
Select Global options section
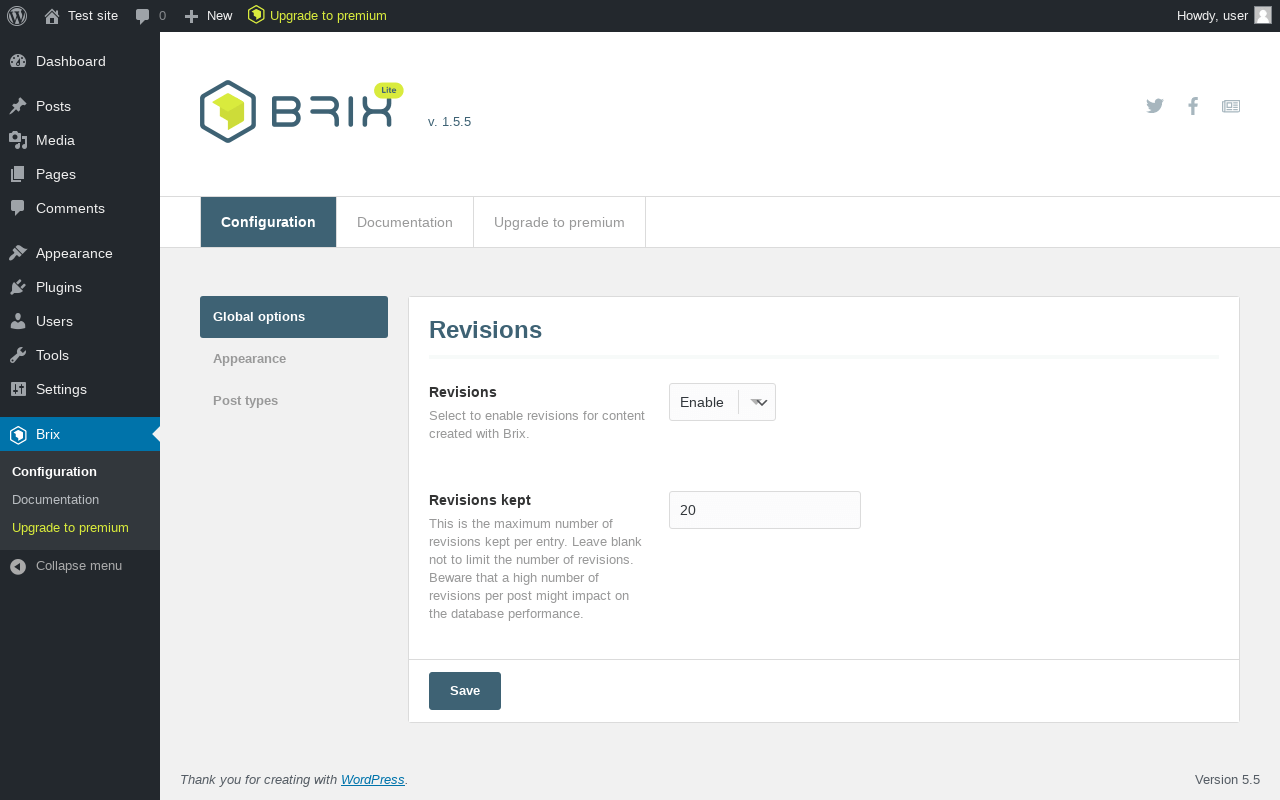(294, 317)
